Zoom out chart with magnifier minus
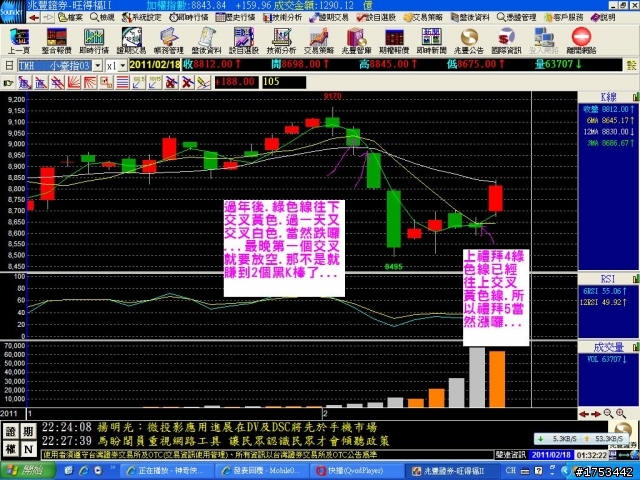640x480 pixels. pos(608,413)
